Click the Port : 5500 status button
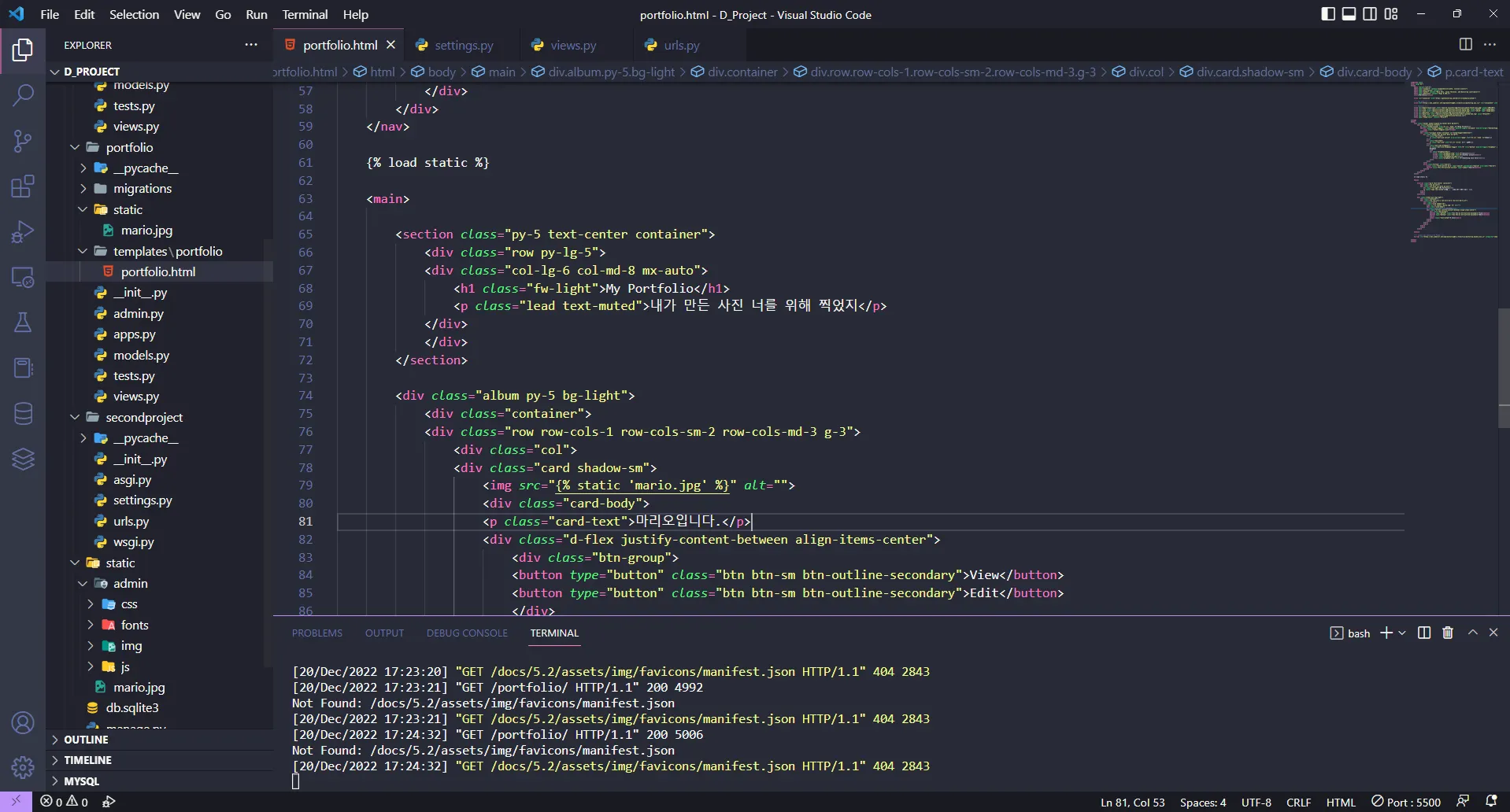This screenshot has width=1510, height=812. click(1406, 802)
